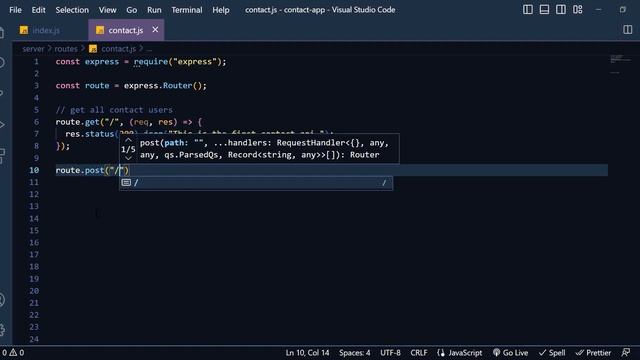Click the JS icon on contact.js tab

click(100, 30)
